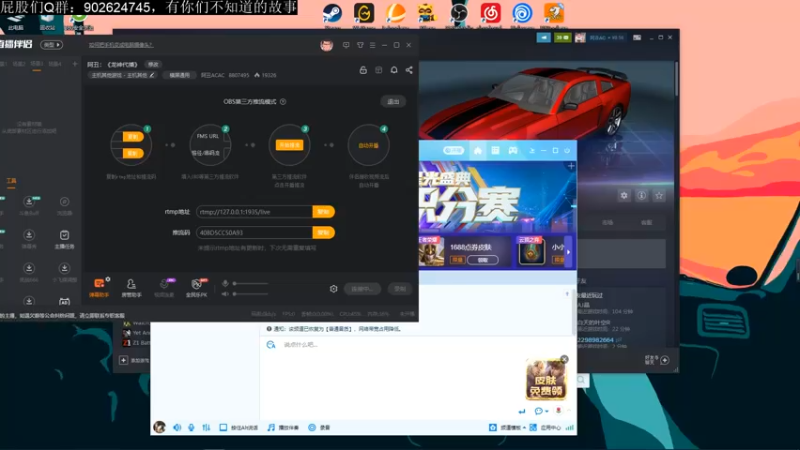This screenshot has width=800, height=450.
Task: Add a new scene with plus icon
Action: tap(75, 64)
